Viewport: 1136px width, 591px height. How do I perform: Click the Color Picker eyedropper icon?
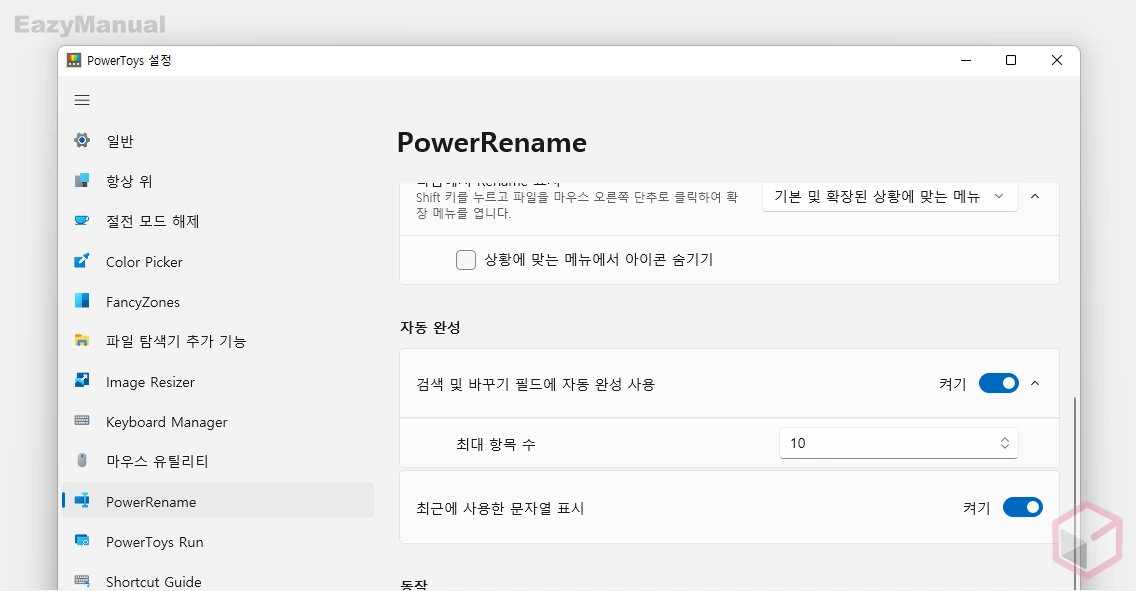pos(82,261)
